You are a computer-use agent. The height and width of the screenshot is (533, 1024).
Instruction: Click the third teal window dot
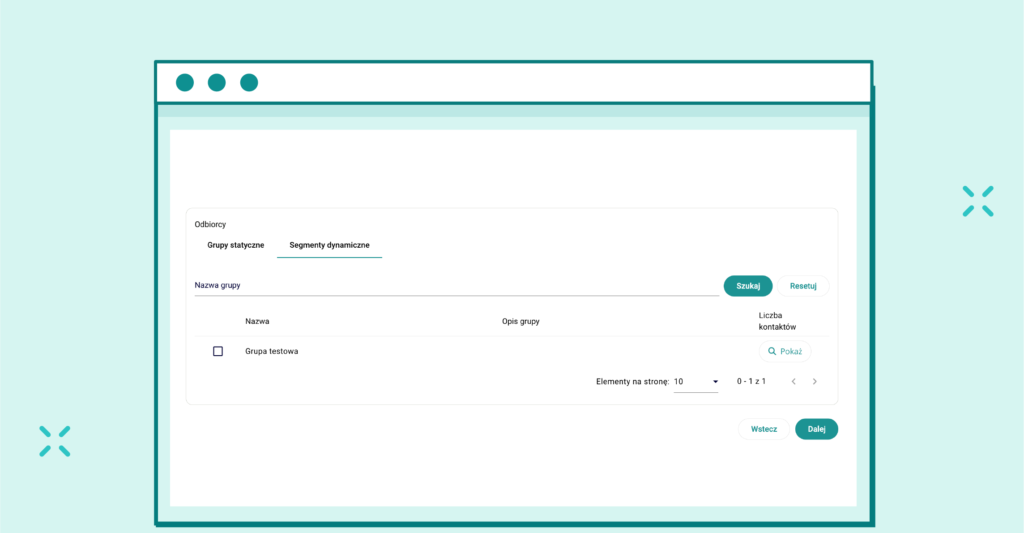[x=249, y=83]
